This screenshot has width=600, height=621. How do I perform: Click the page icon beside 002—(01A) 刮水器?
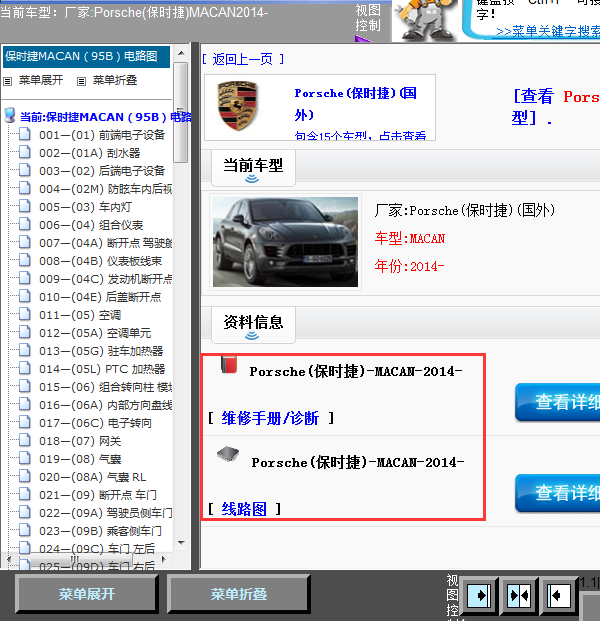coord(25,152)
